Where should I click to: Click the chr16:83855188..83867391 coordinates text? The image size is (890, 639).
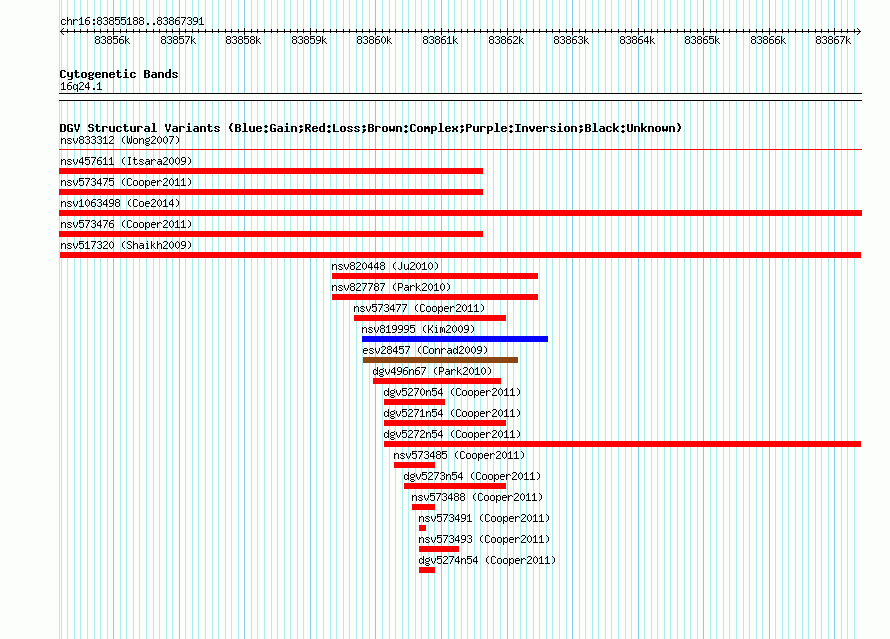click(132, 21)
